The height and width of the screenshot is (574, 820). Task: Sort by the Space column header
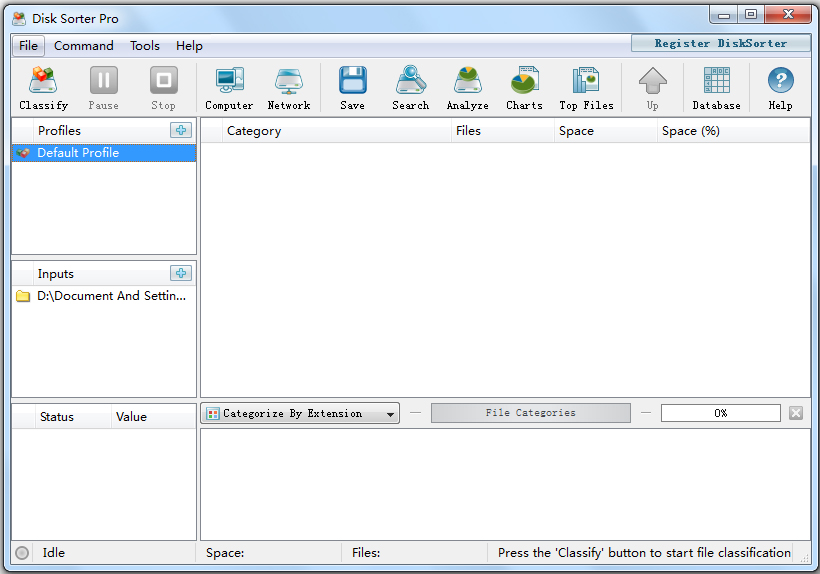(577, 131)
